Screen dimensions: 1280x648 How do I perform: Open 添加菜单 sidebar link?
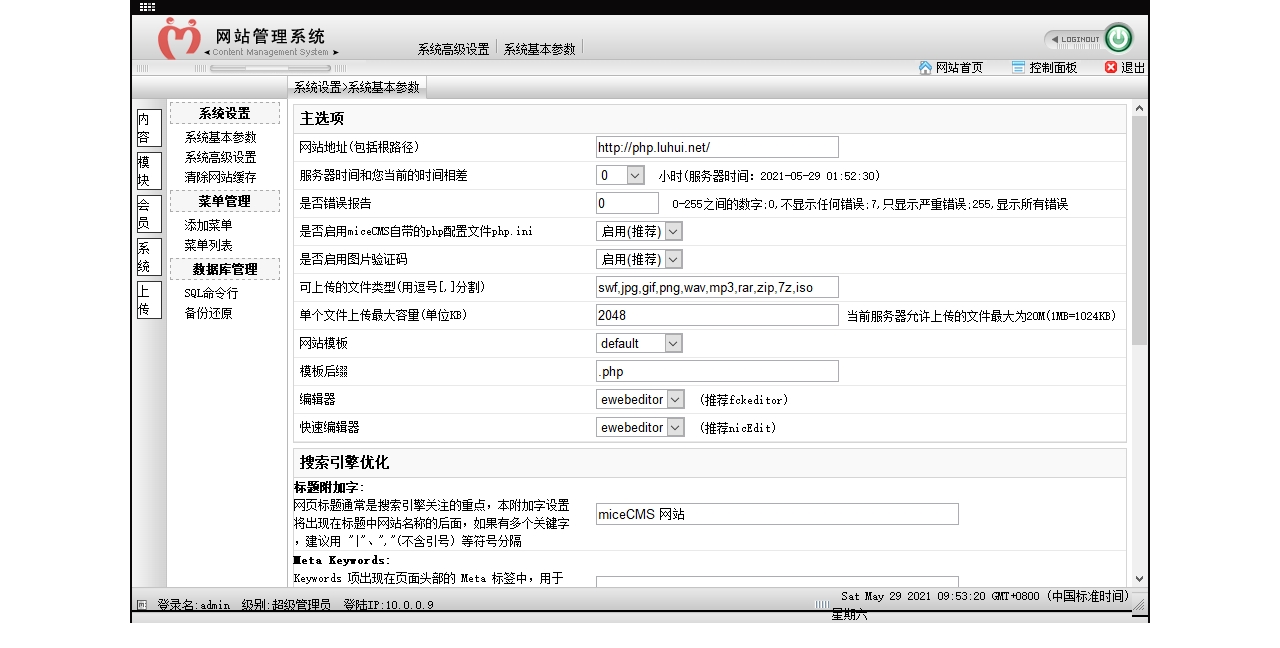click(208, 225)
